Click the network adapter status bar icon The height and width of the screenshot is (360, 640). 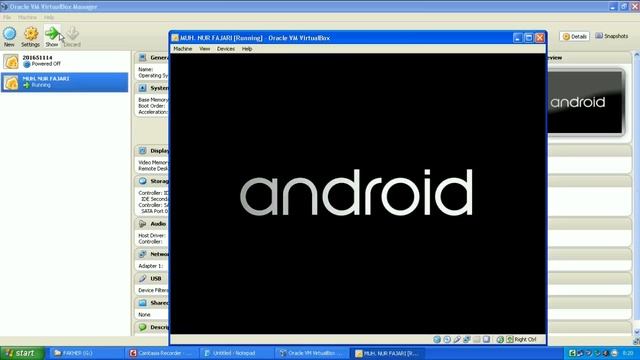tap(467, 340)
